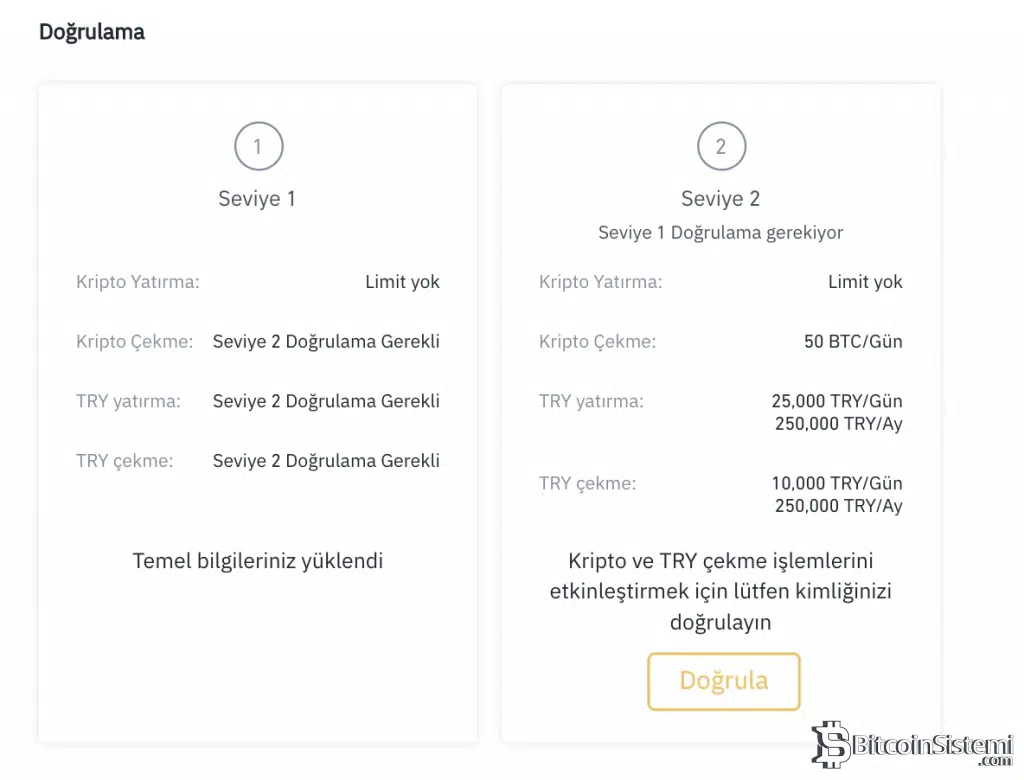Click Seviye 1 'Kripto Yatırma:' label
This screenshot has width=1024, height=780.
[x=138, y=282]
